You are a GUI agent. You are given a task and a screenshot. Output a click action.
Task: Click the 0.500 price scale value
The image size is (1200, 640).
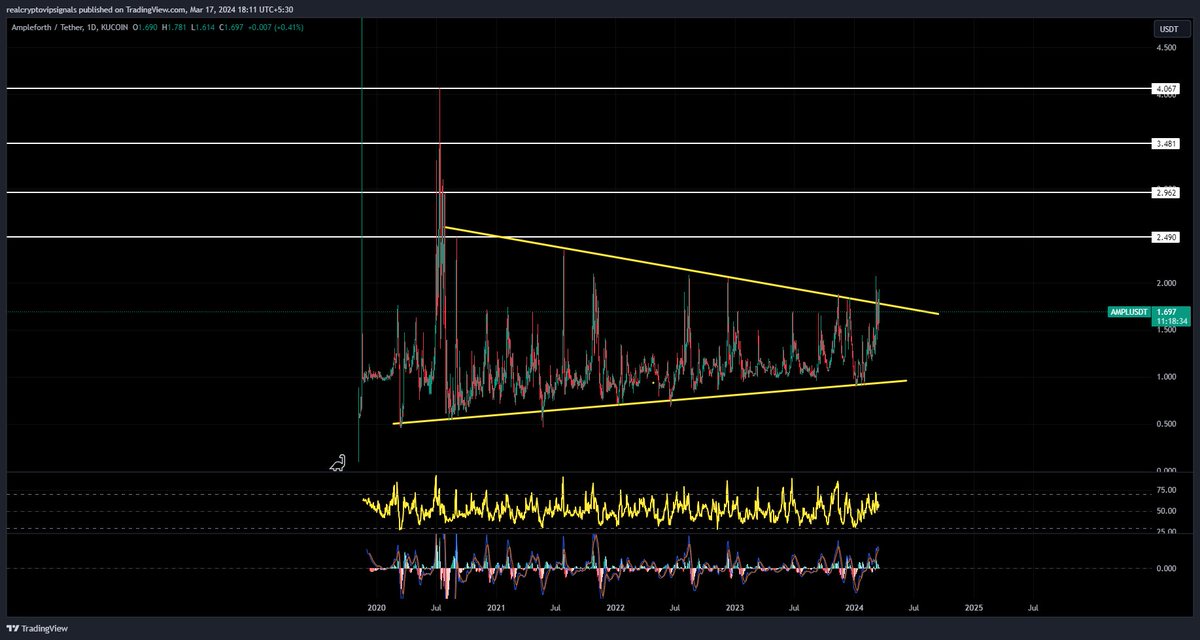[x=1166, y=424]
